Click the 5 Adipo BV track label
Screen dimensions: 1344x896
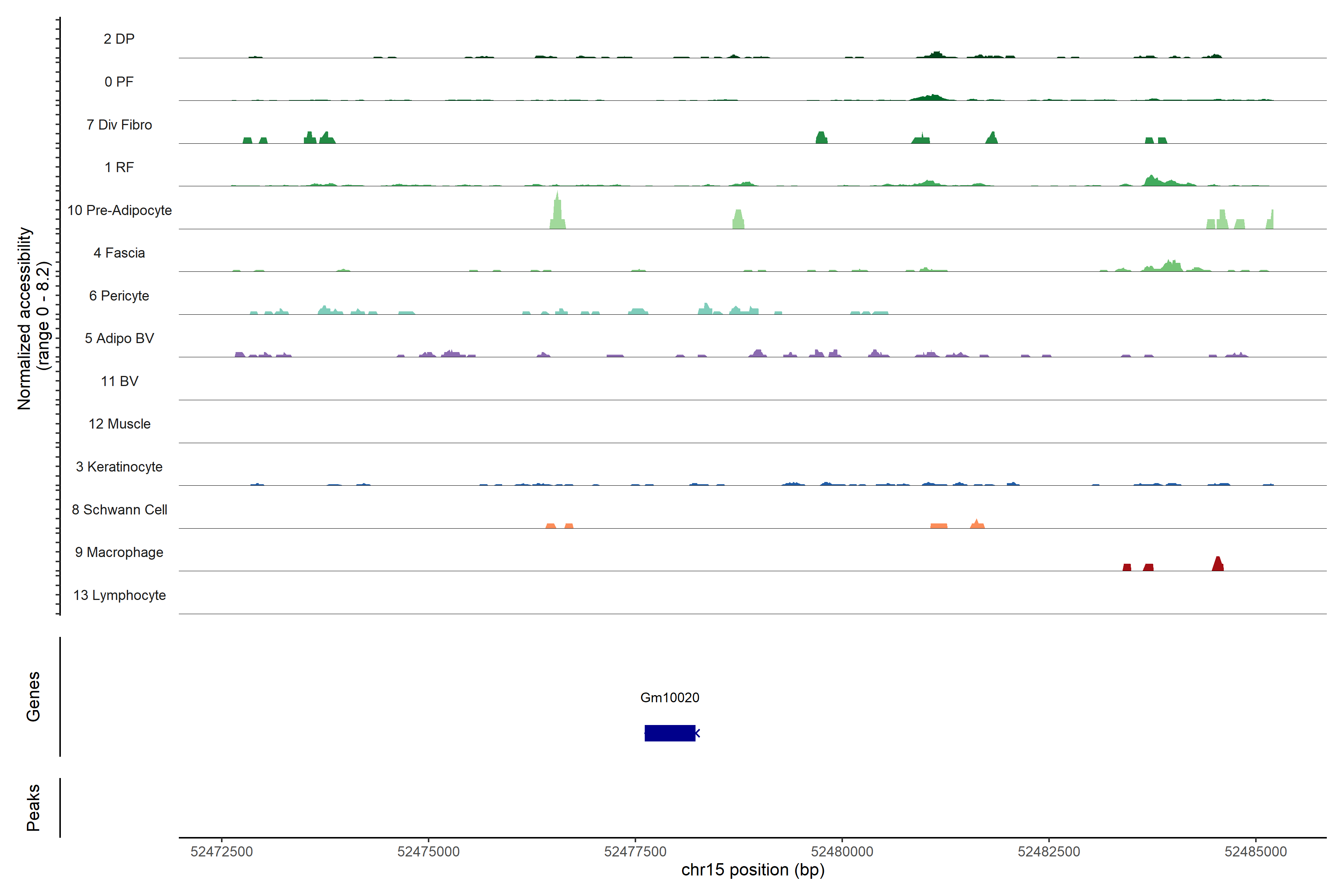[119, 338]
